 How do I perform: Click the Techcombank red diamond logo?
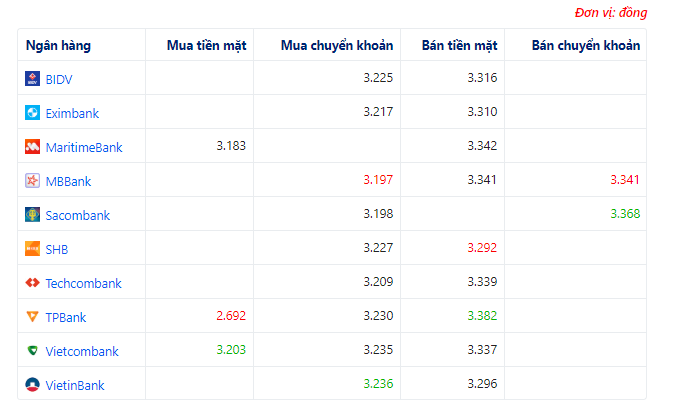(32, 283)
